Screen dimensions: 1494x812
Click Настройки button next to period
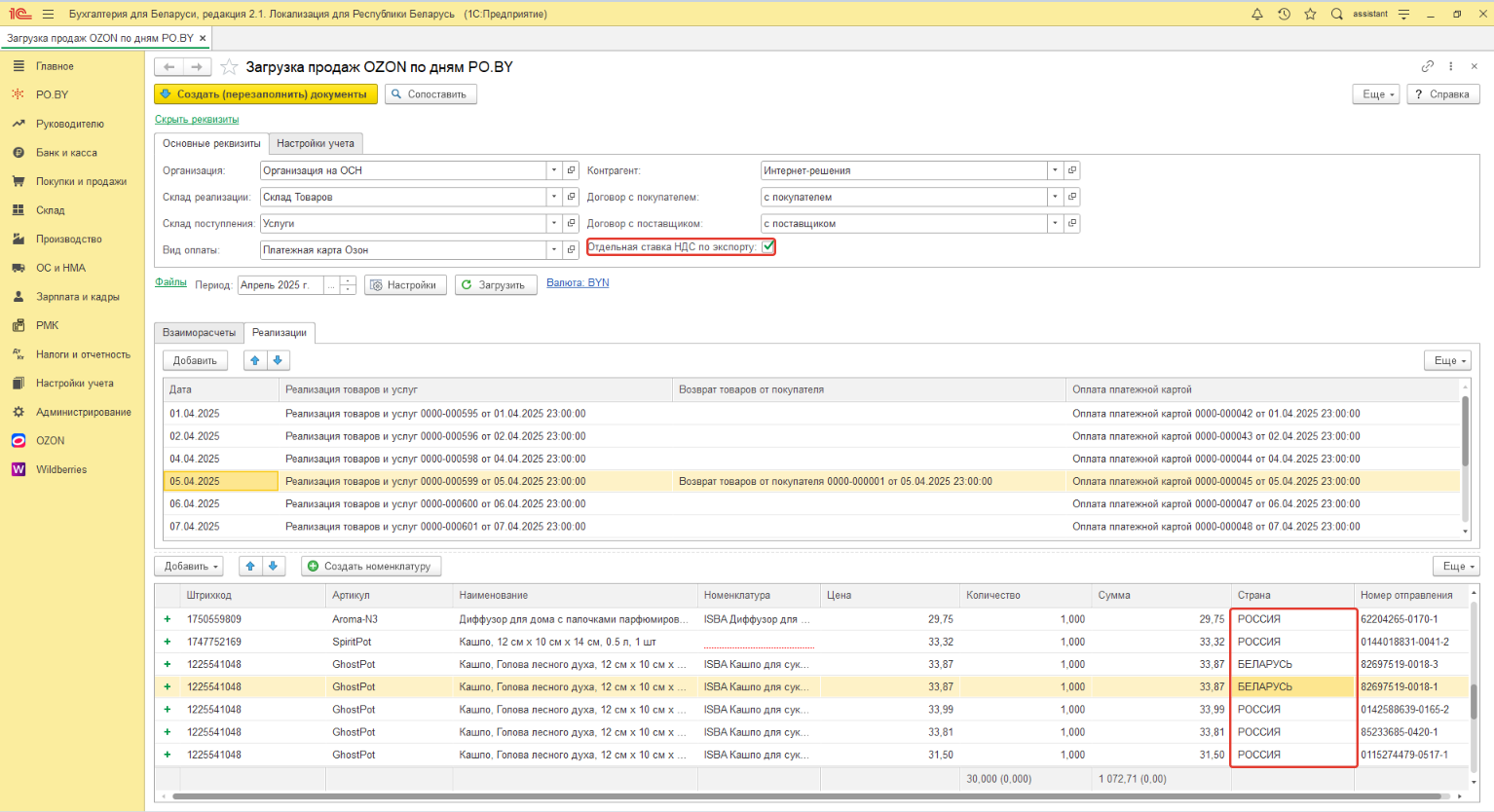(x=406, y=285)
